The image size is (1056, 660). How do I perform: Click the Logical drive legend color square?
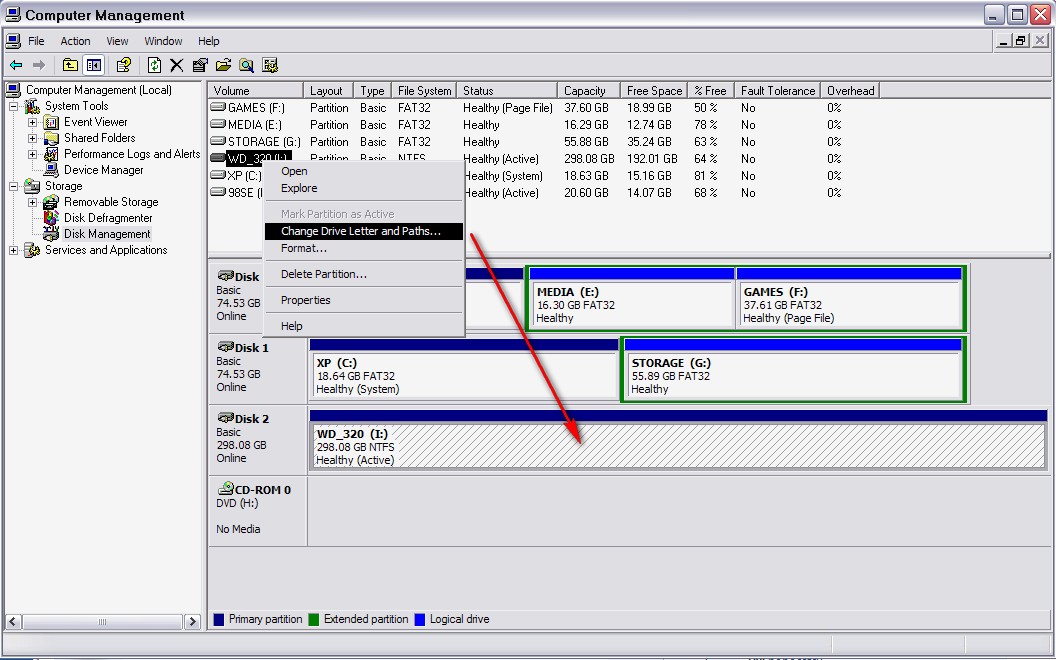pos(420,620)
